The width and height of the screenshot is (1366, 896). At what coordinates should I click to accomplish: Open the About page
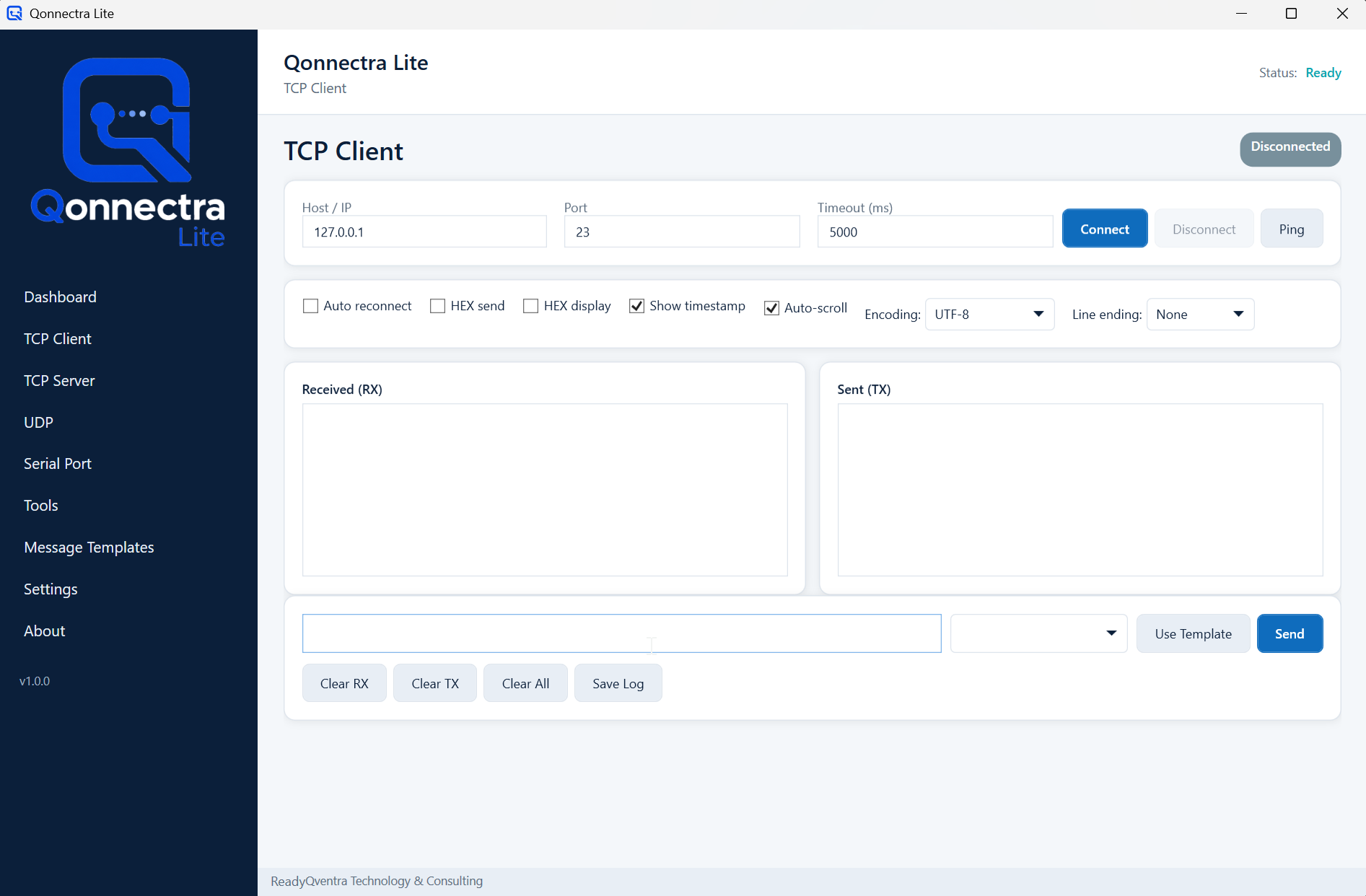[x=45, y=631]
